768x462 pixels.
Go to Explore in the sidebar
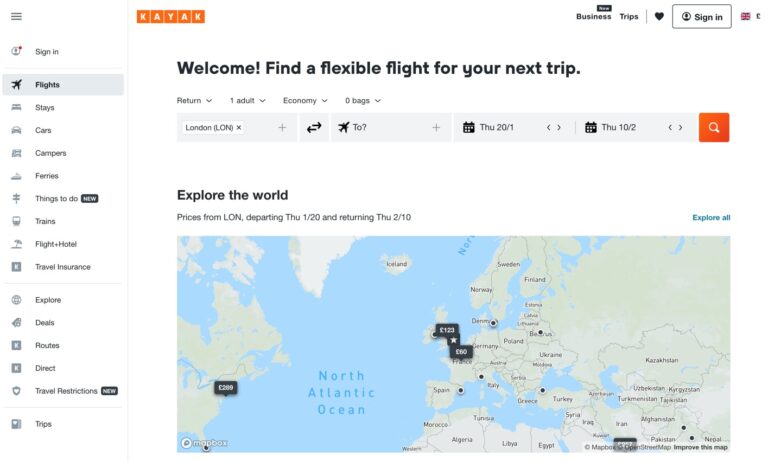pyautogui.click(x=48, y=300)
